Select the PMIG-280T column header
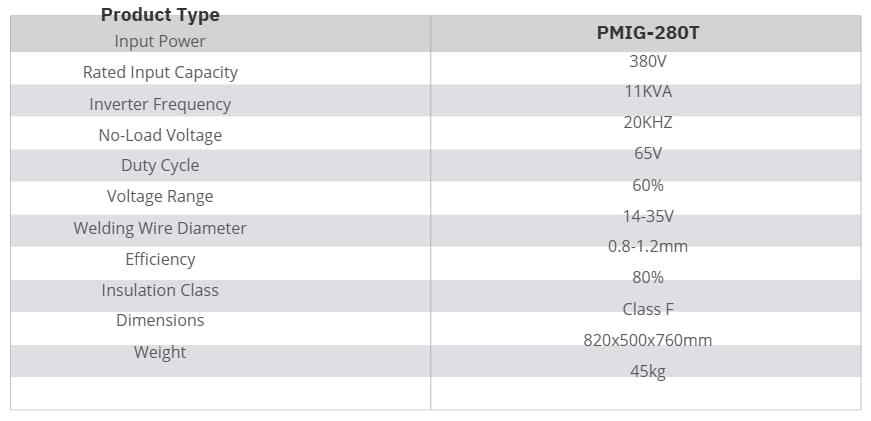Screen dimensions: 871x421 [647, 32]
